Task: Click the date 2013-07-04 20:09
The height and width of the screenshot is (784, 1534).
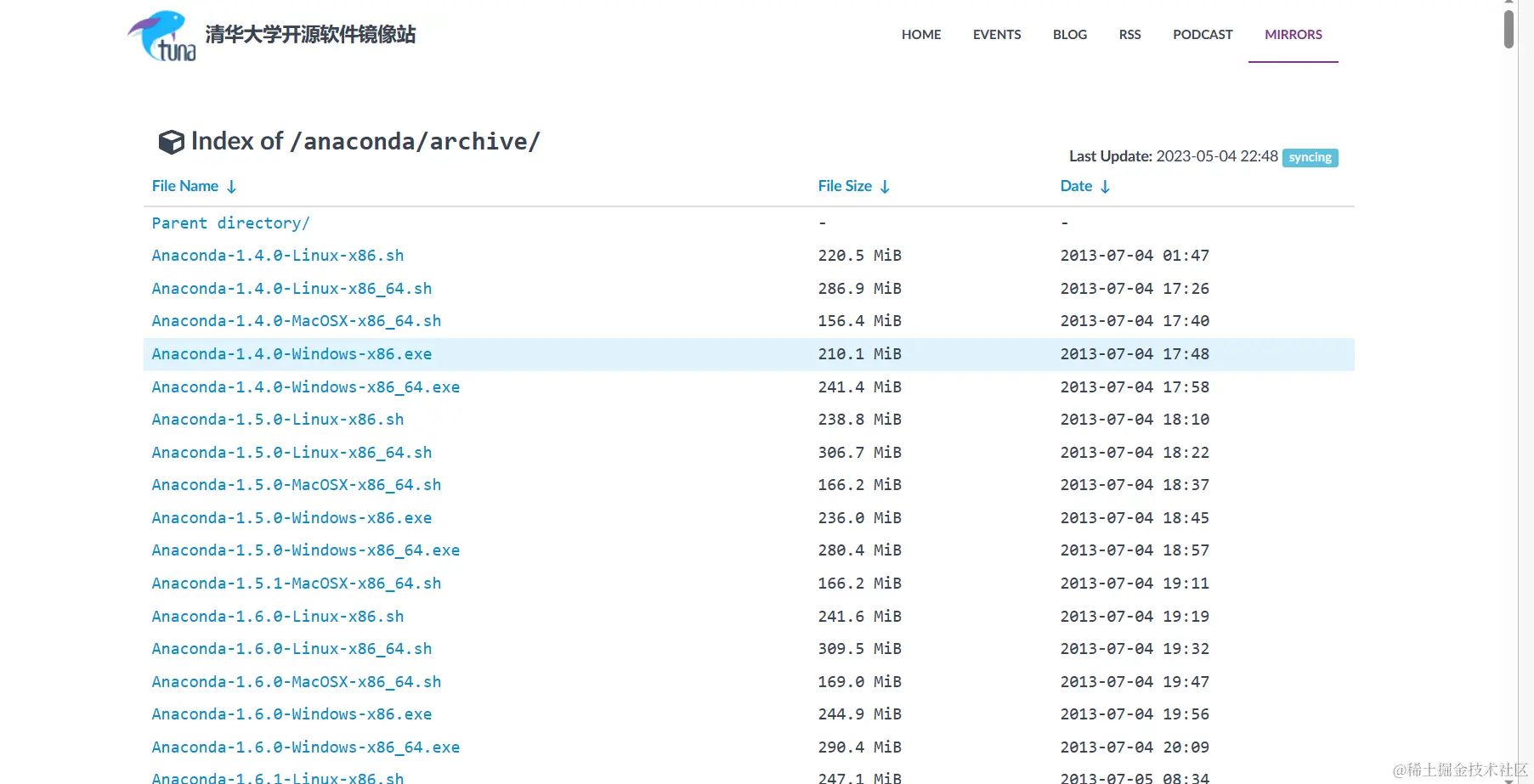Action: coord(1135,747)
